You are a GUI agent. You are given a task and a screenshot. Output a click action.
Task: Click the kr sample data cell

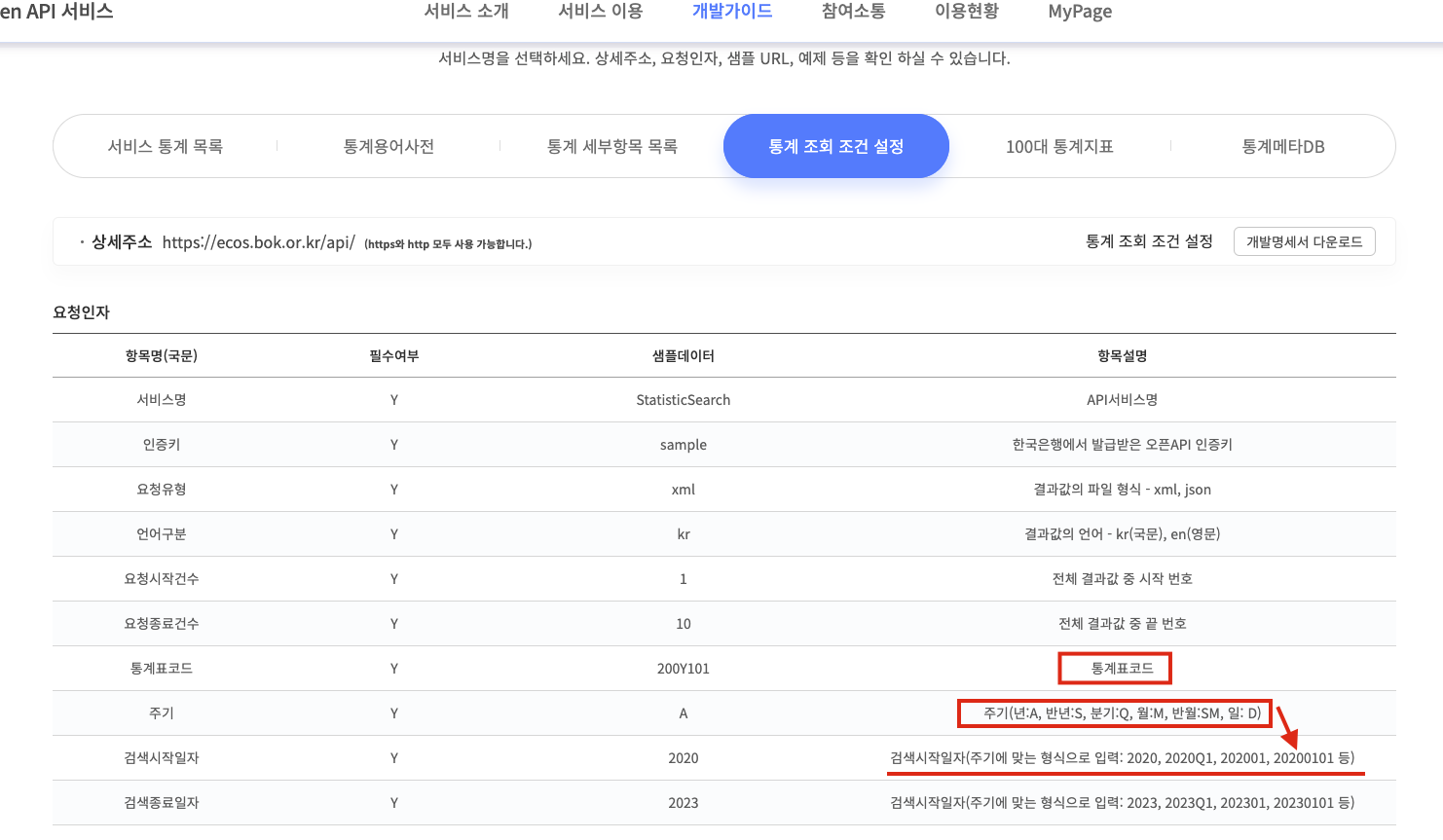[684, 534]
